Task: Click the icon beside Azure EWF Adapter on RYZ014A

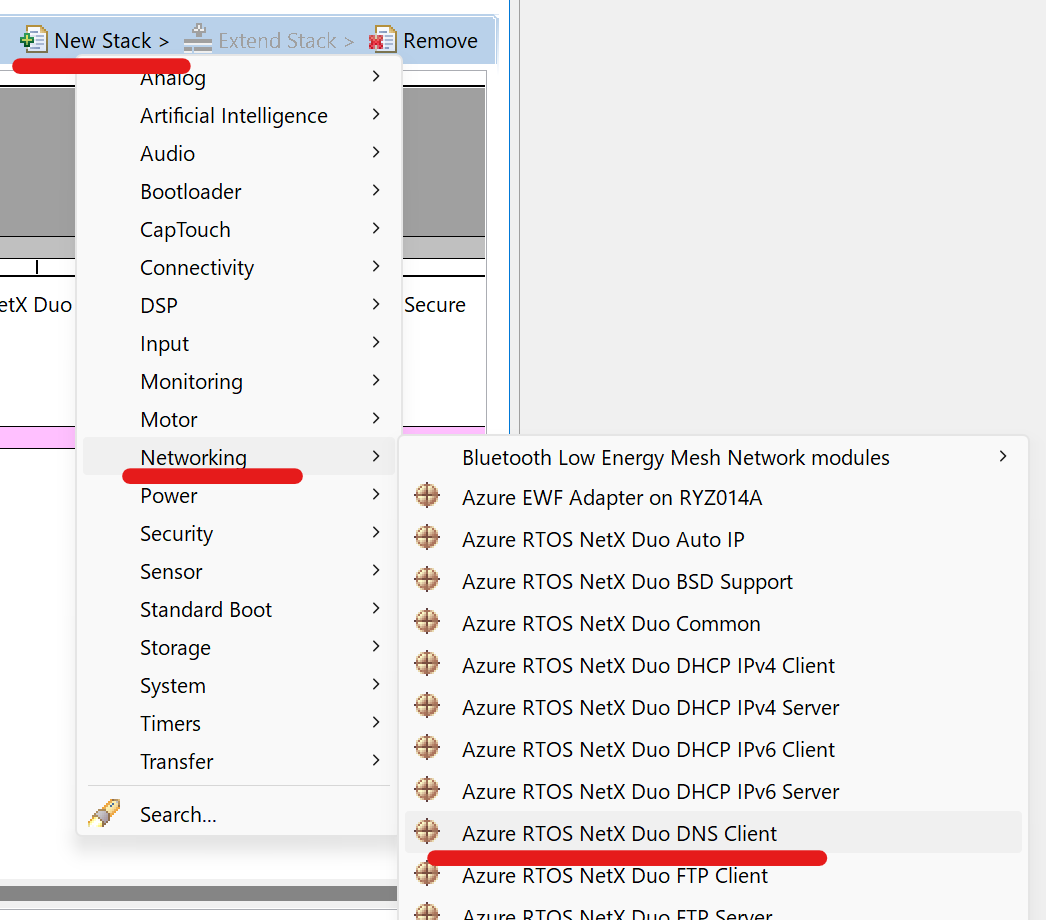Action: (427, 496)
